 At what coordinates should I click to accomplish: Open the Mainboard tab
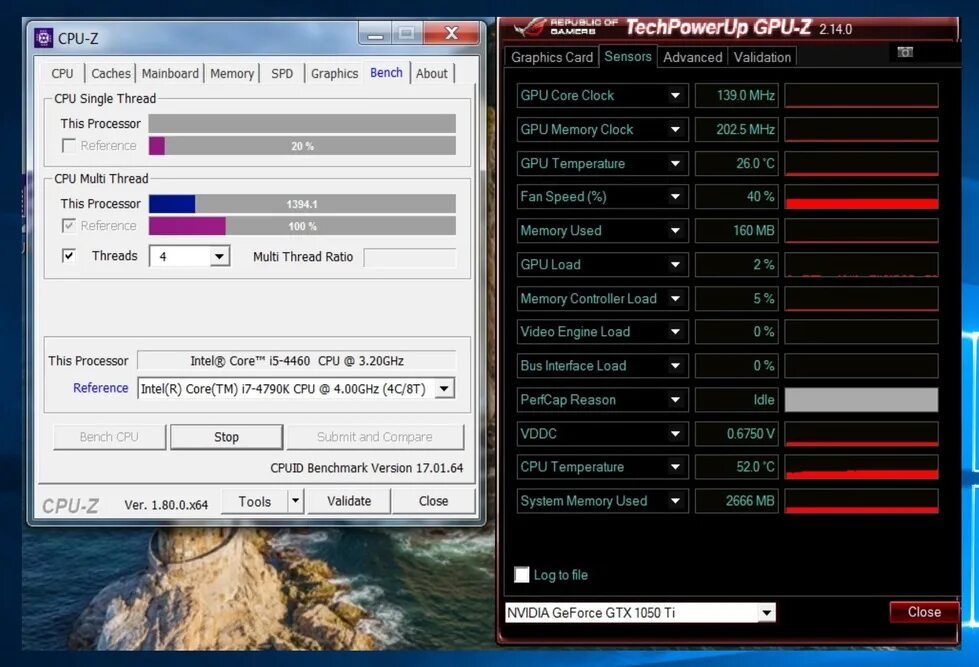pyautogui.click(x=170, y=74)
